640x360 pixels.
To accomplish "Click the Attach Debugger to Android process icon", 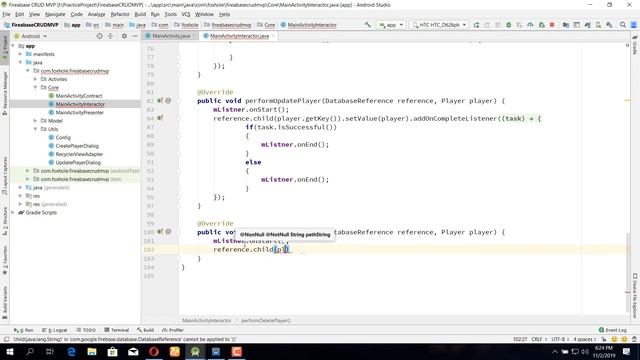I will click(x=541, y=25).
